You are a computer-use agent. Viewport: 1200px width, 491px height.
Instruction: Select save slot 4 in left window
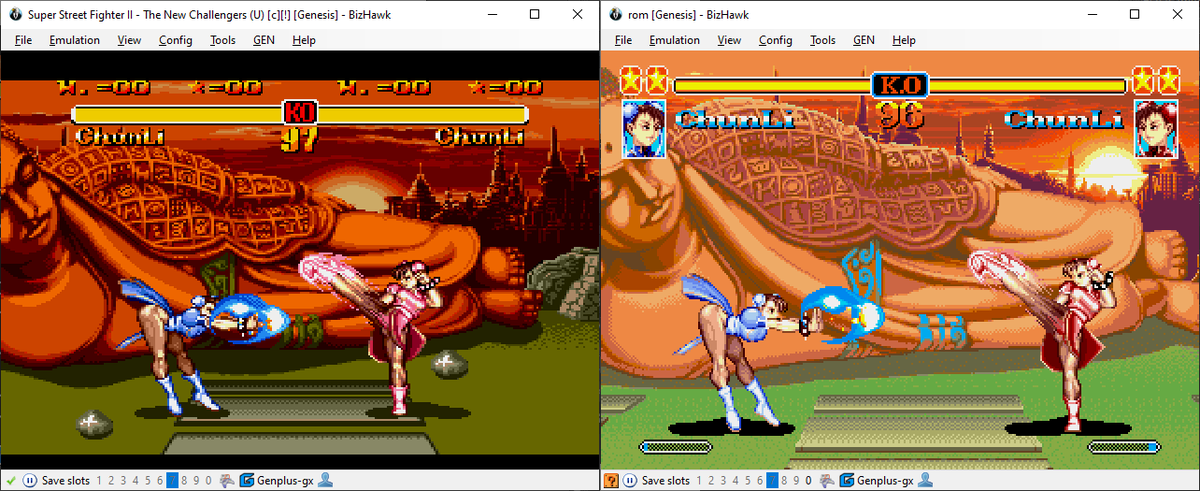pyautogui.click(x=135, y=481)
